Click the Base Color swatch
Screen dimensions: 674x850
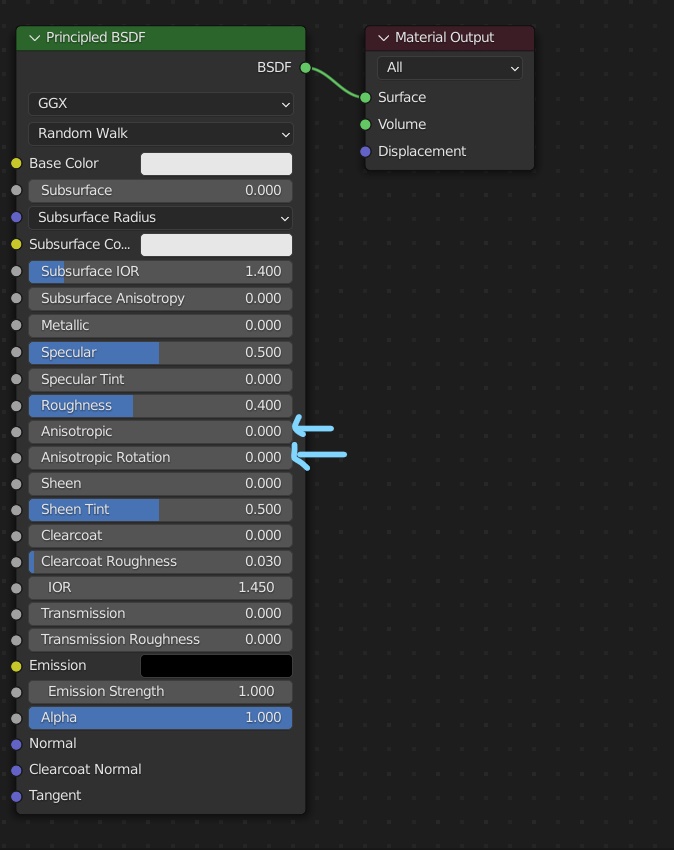pos(216,164)
